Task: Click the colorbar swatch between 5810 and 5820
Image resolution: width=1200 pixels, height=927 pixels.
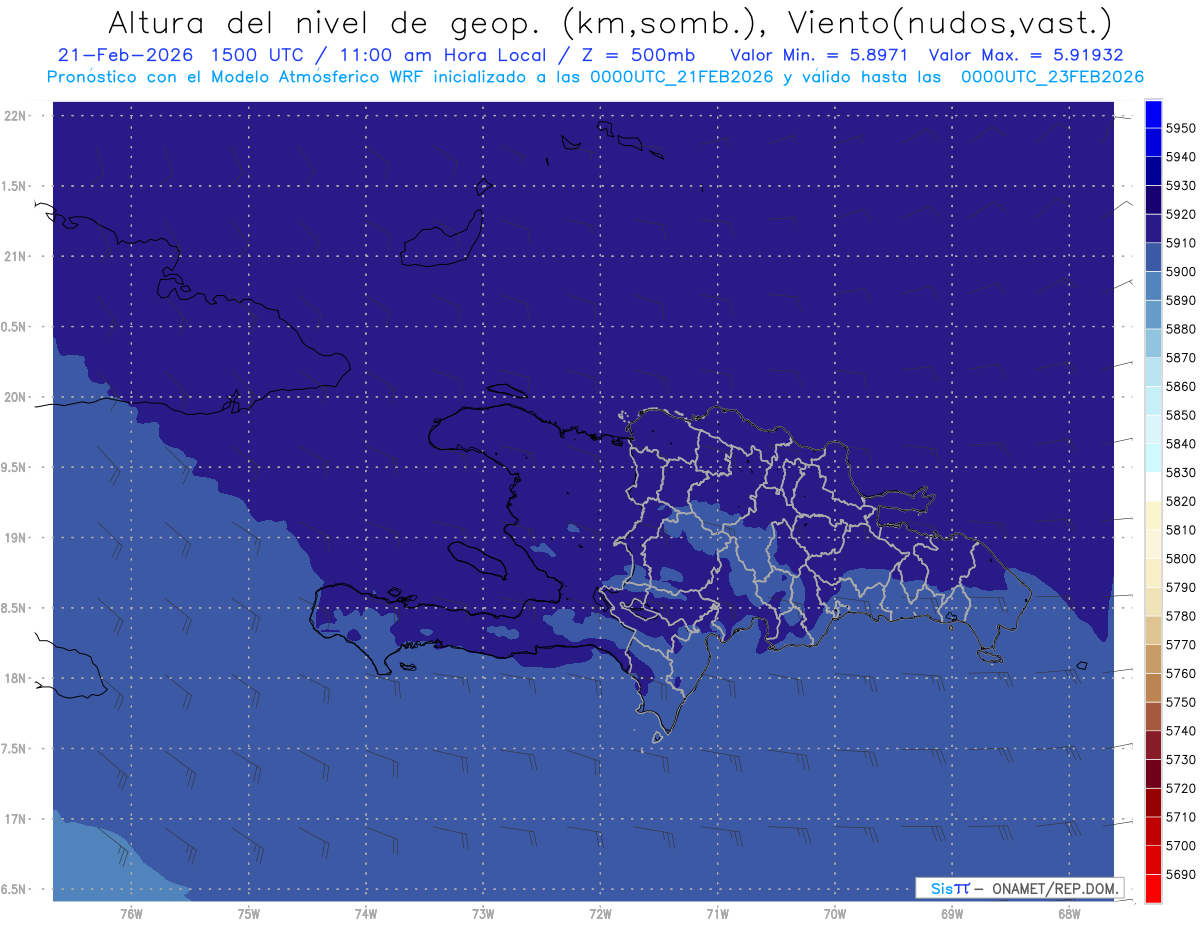Action: click(1153, 516)
